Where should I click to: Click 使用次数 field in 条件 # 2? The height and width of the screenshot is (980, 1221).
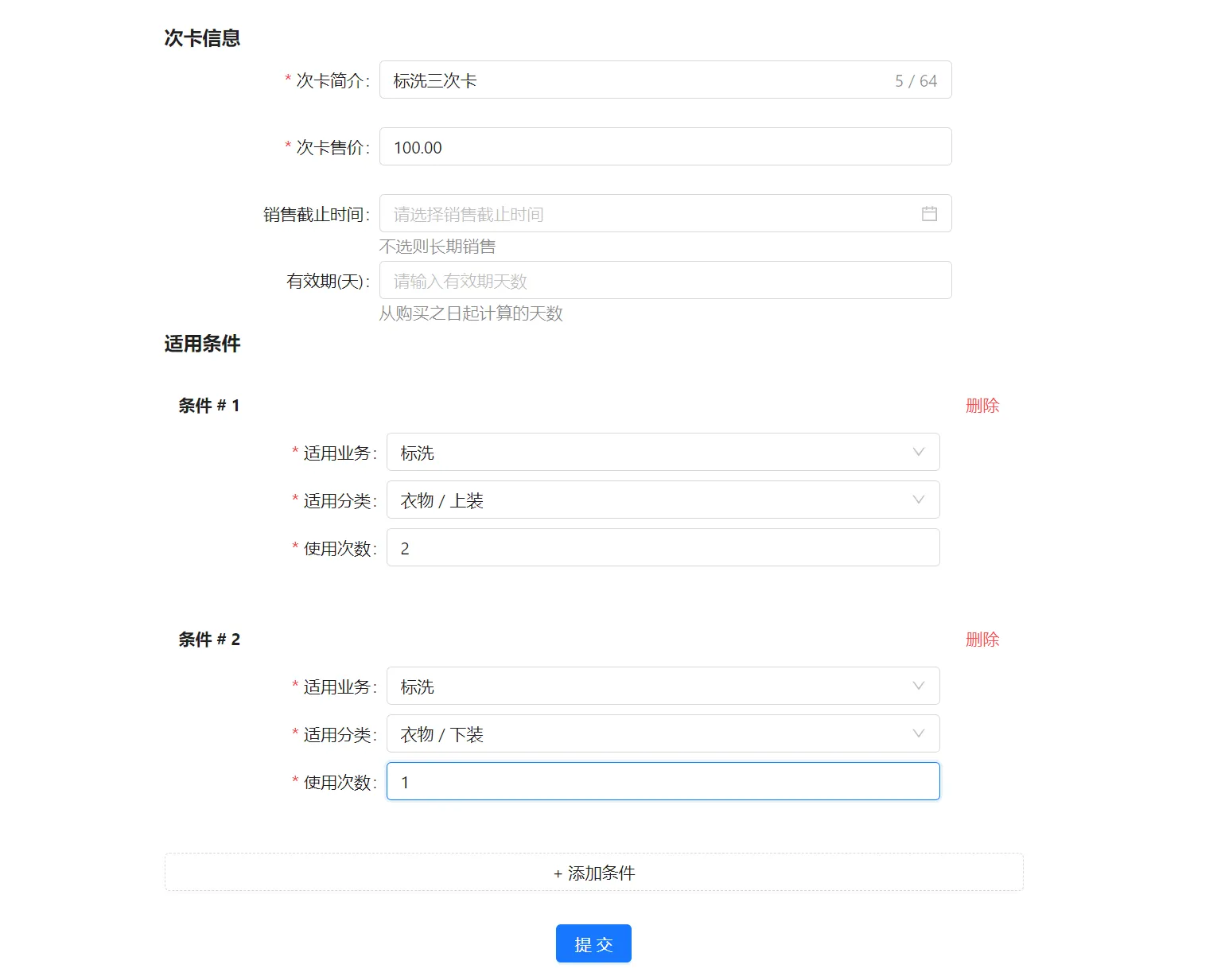pos(663,781)
